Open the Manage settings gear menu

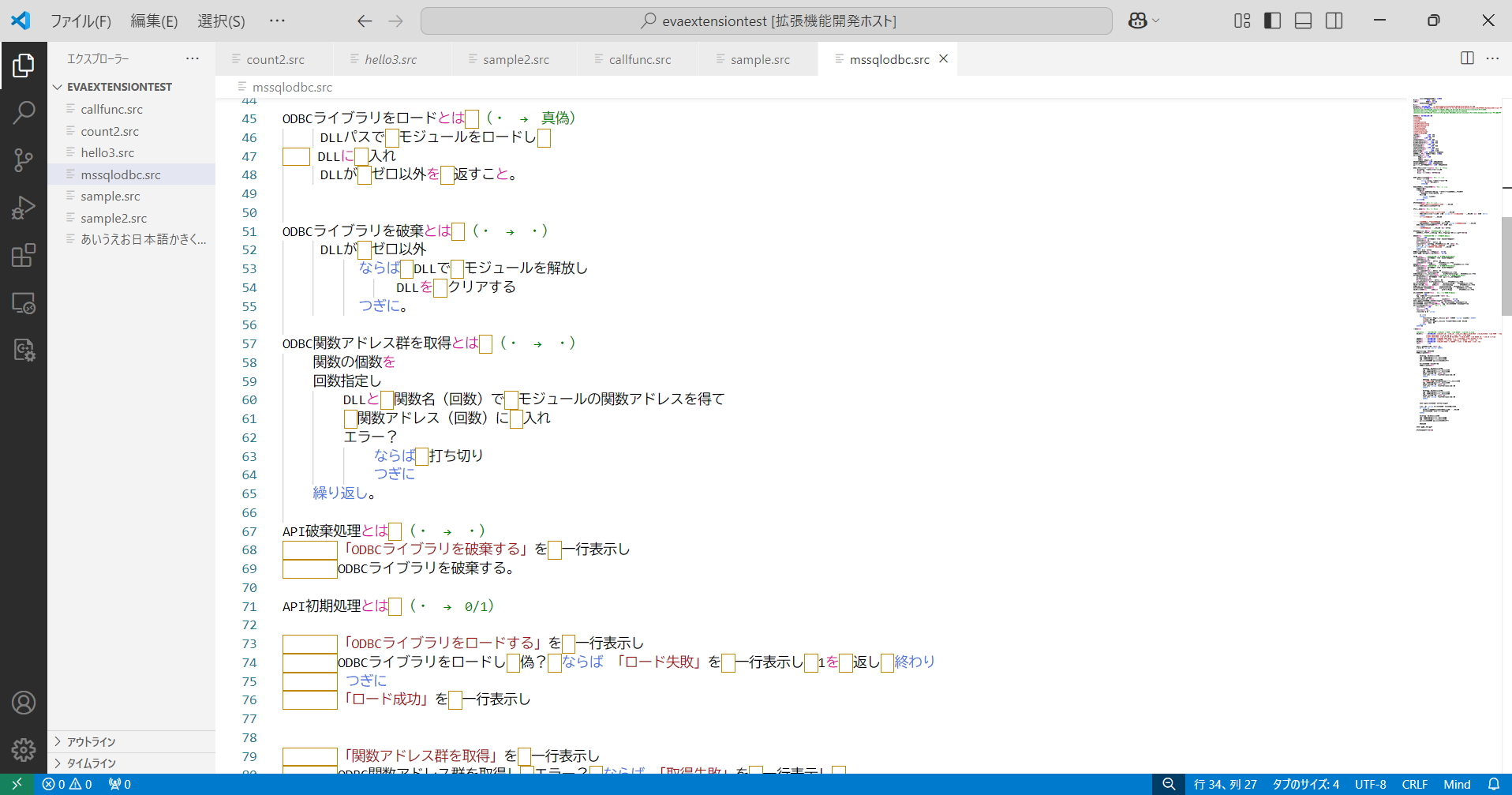tap(23, 750)
